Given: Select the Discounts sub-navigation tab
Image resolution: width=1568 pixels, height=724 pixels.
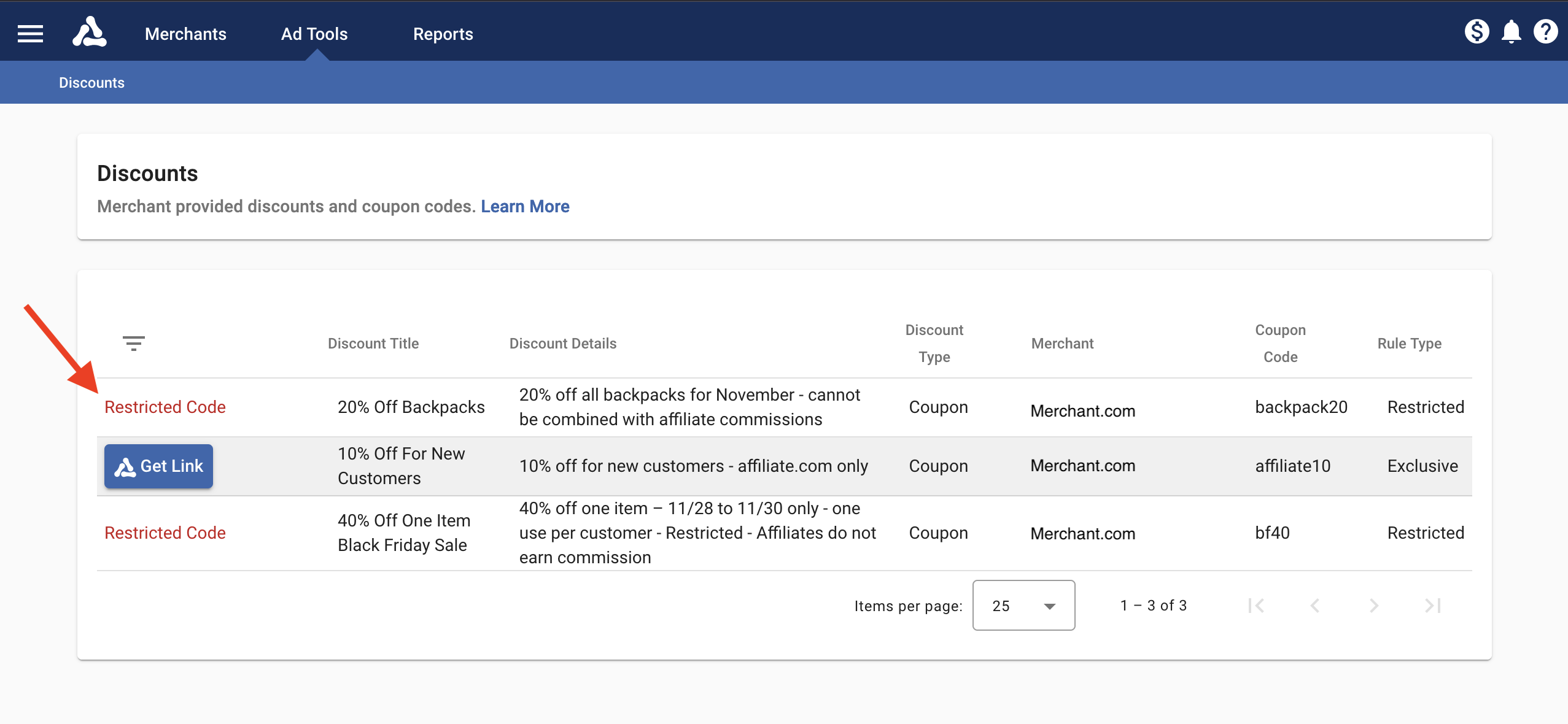Looking at the screenshot, I should 91,82.
